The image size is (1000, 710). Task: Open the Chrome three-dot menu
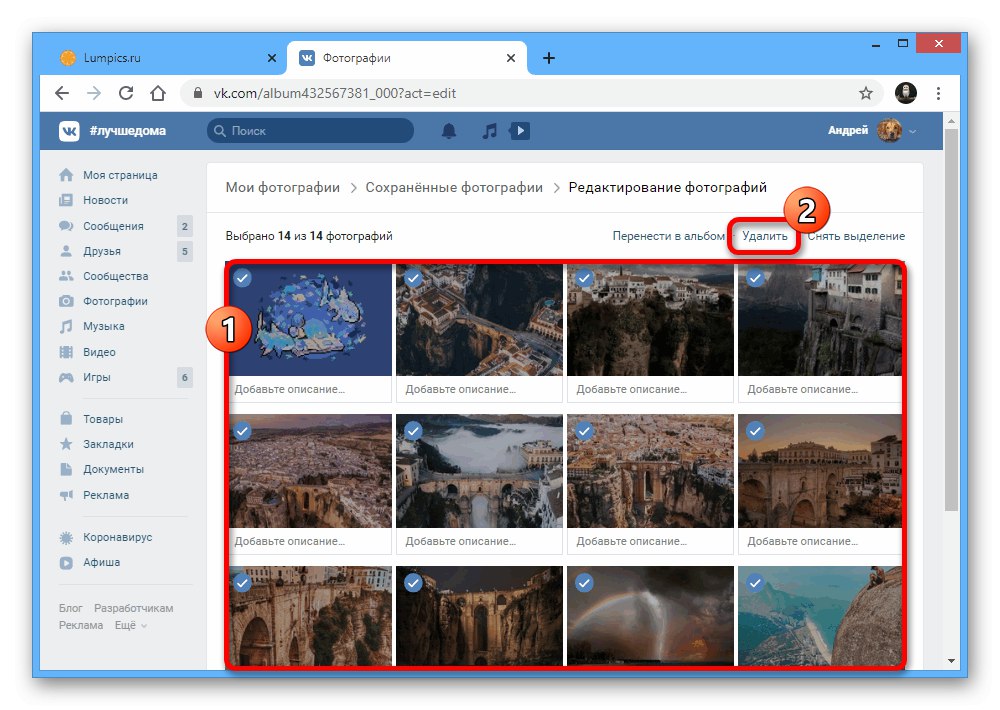click(938, 93)
